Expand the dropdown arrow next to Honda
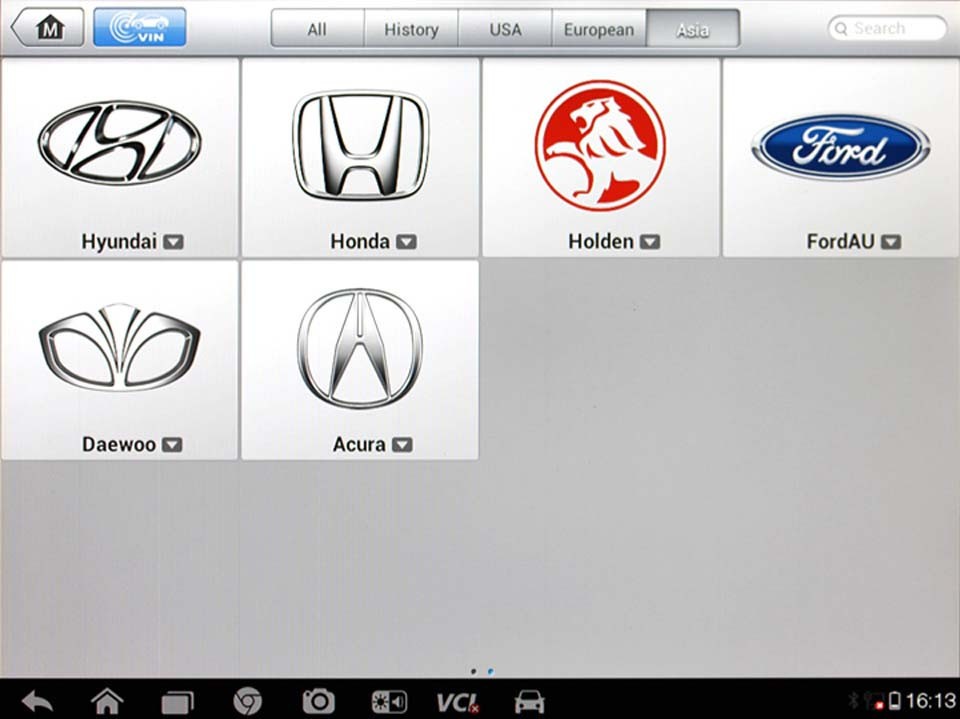Image resolution: width=960 pixels, height=719 pixels. pos(406,242)
